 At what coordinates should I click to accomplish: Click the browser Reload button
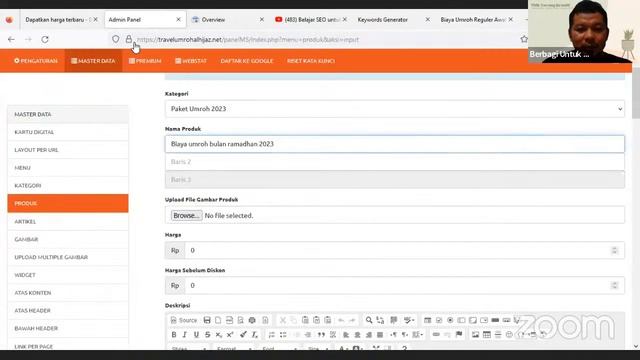click(x=45, y=40)
